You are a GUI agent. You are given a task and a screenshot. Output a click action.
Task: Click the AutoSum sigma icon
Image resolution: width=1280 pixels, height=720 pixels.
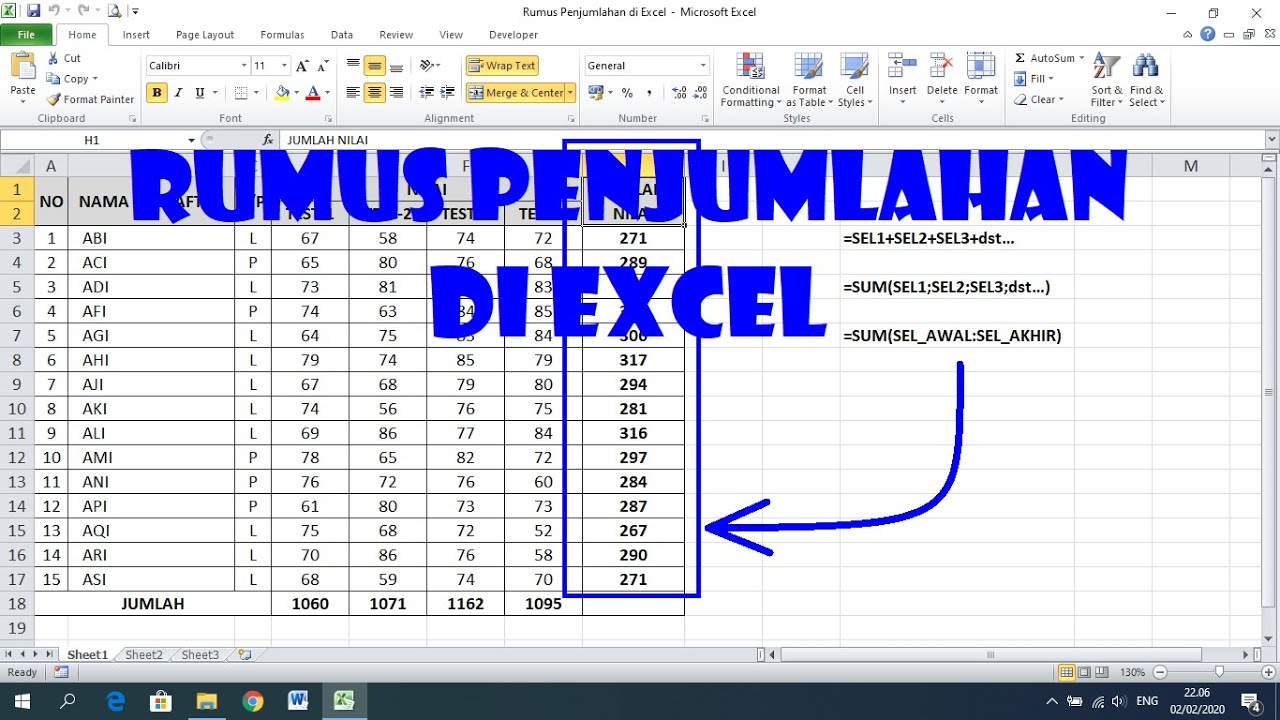pos(1020,58)
